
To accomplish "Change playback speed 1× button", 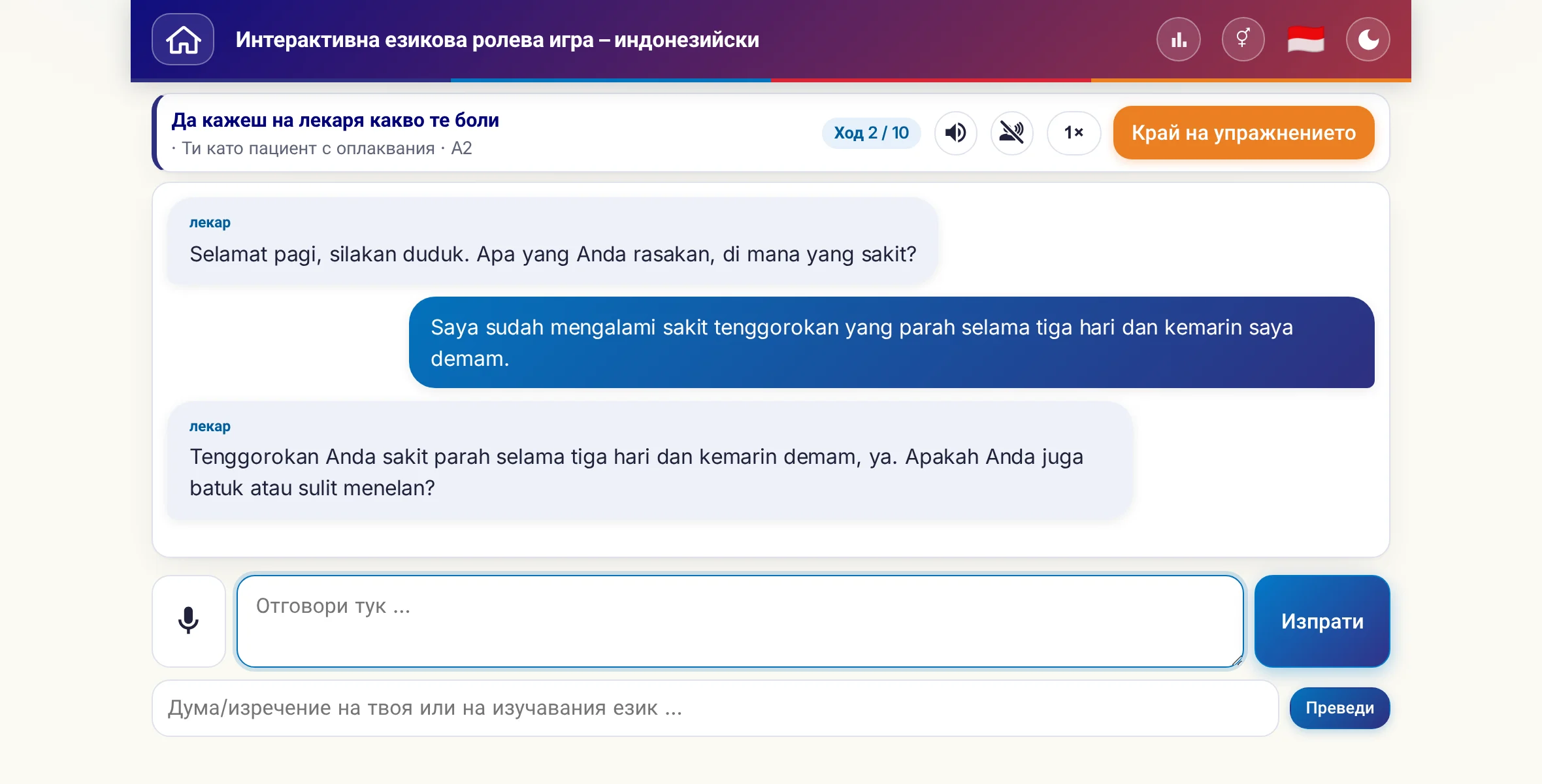I will tap(1074, 133).
